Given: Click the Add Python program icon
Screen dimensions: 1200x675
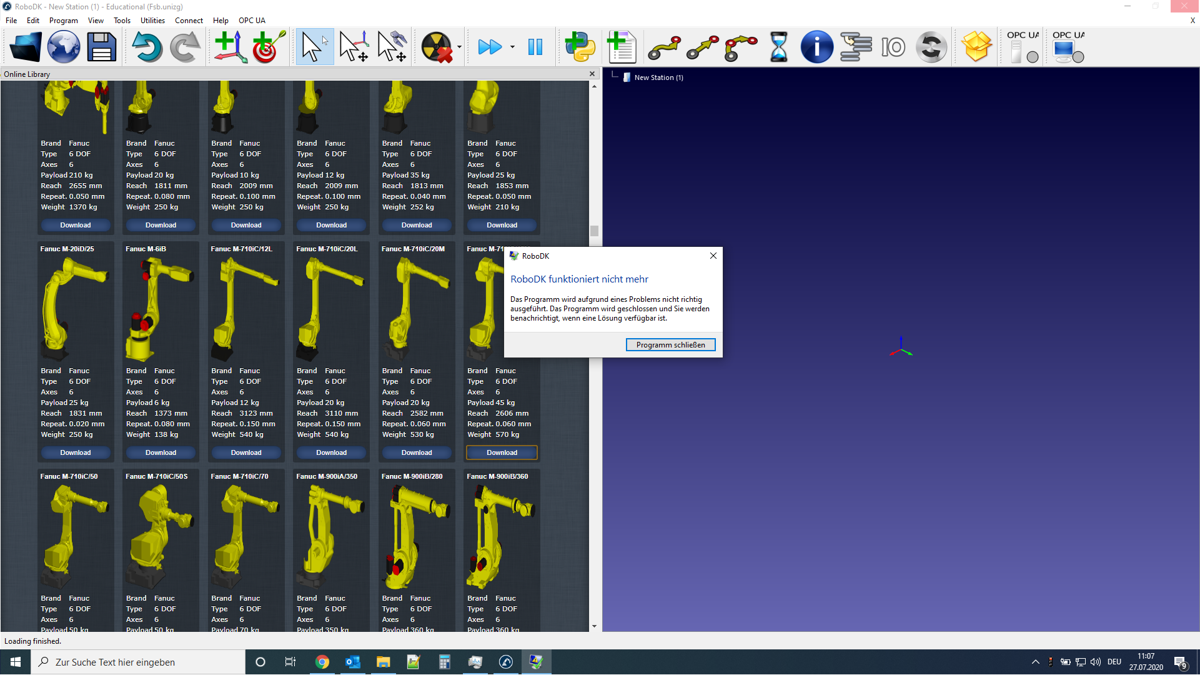Looking at the screenshot, I should click(580, 47).
